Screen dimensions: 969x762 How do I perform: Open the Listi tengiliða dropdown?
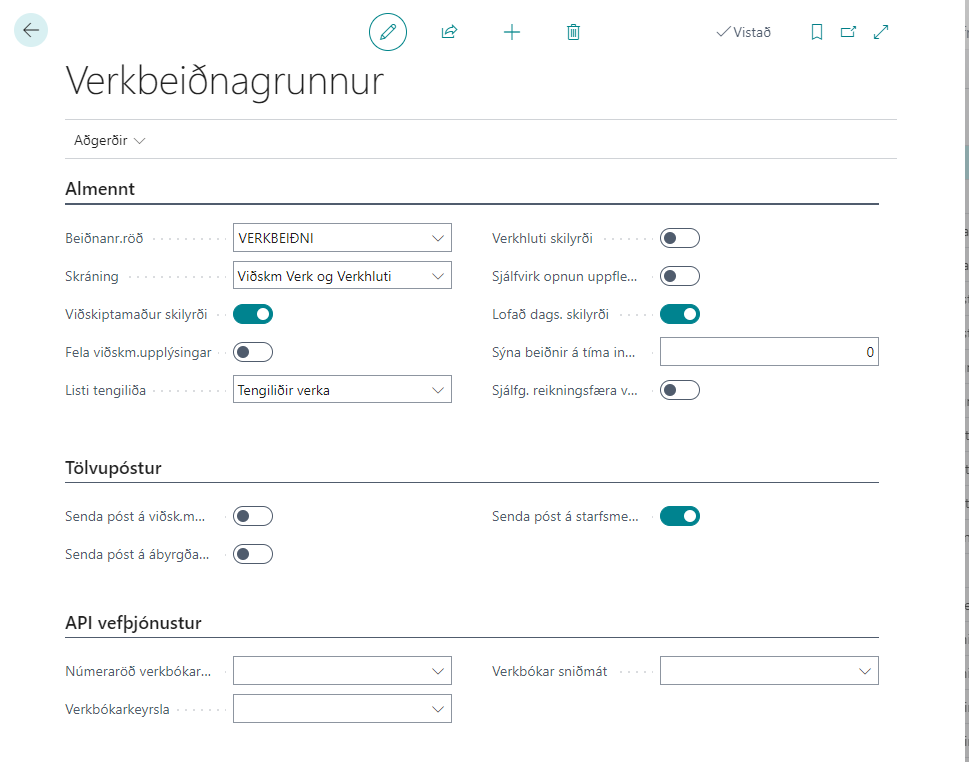(x=437, y=390)
